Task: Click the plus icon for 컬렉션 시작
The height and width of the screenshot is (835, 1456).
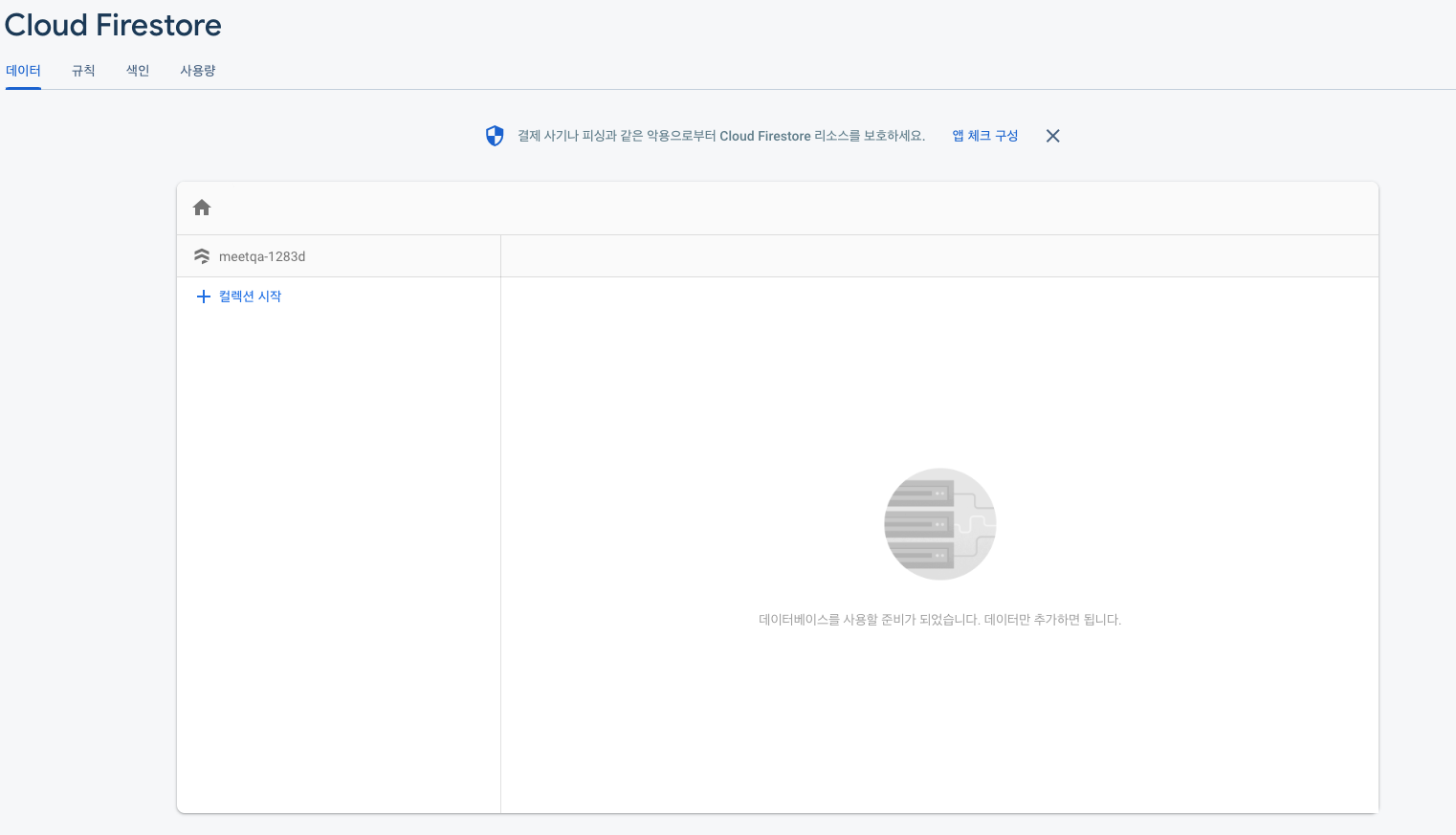Action: 203,297
